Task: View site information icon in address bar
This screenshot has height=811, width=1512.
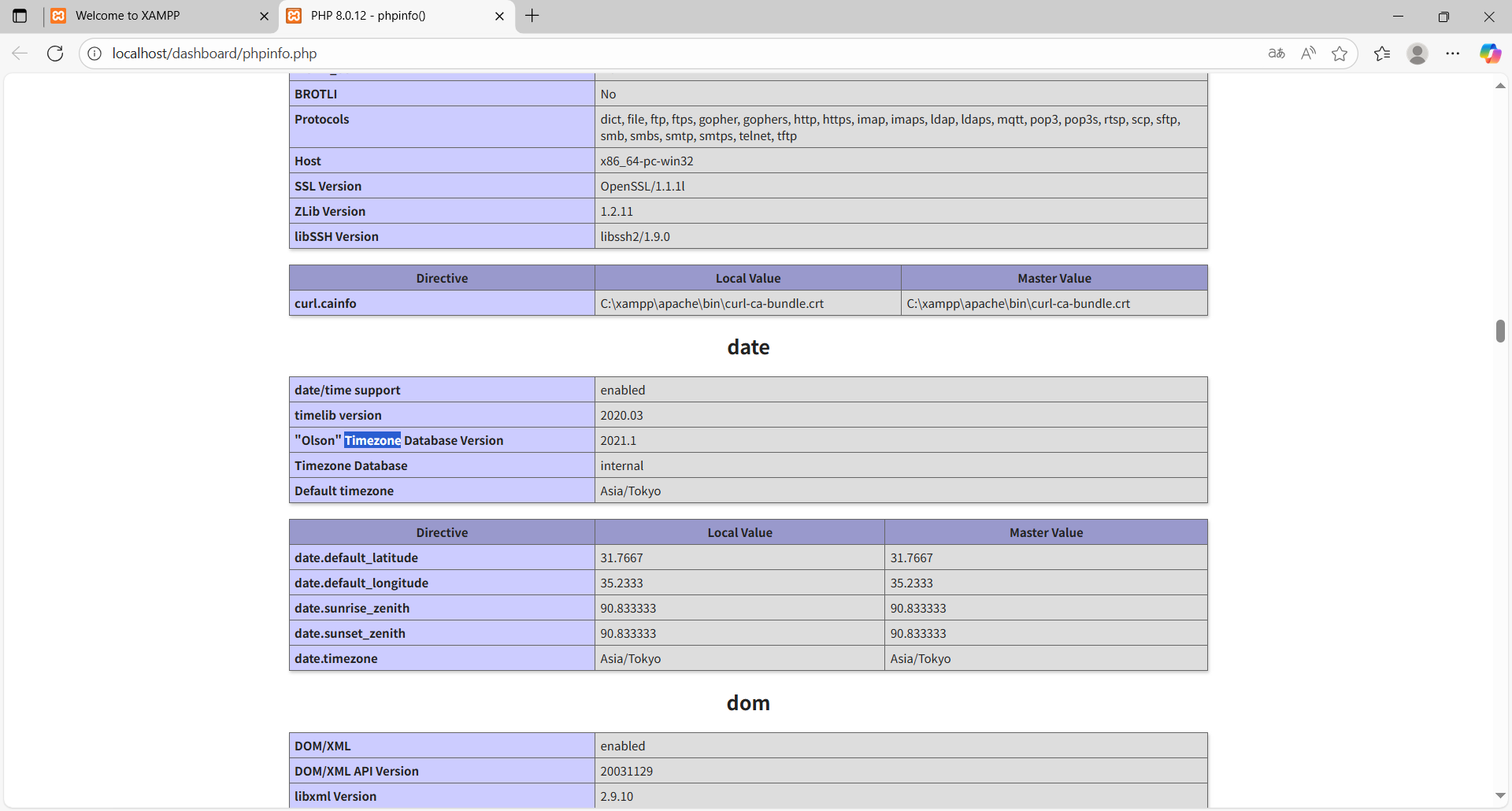Action: (x=94, y=54)
